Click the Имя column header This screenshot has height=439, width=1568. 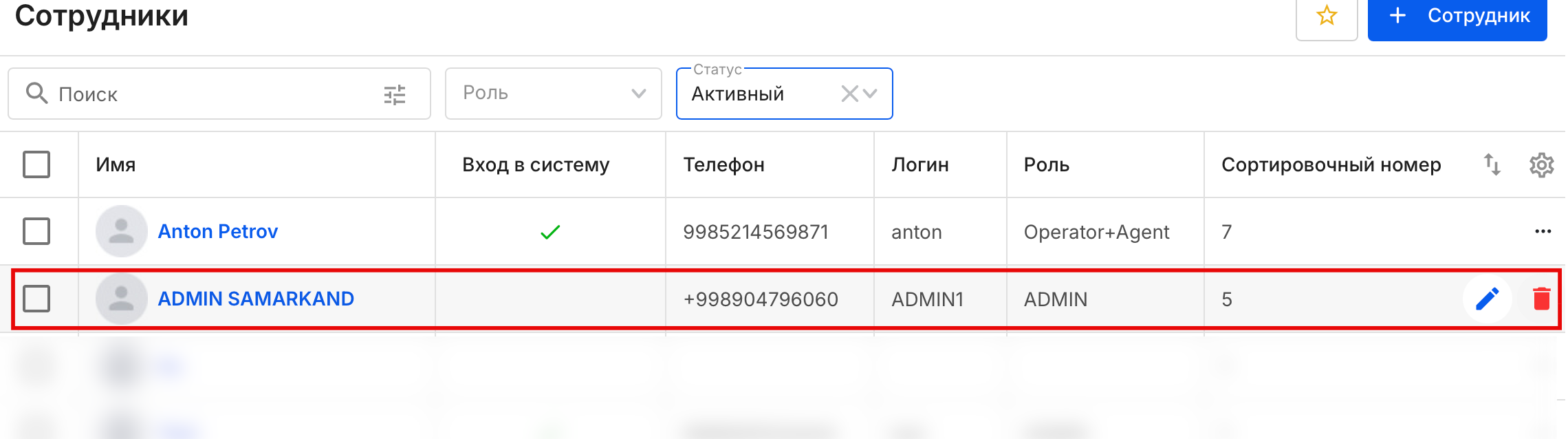pos(116,165)
